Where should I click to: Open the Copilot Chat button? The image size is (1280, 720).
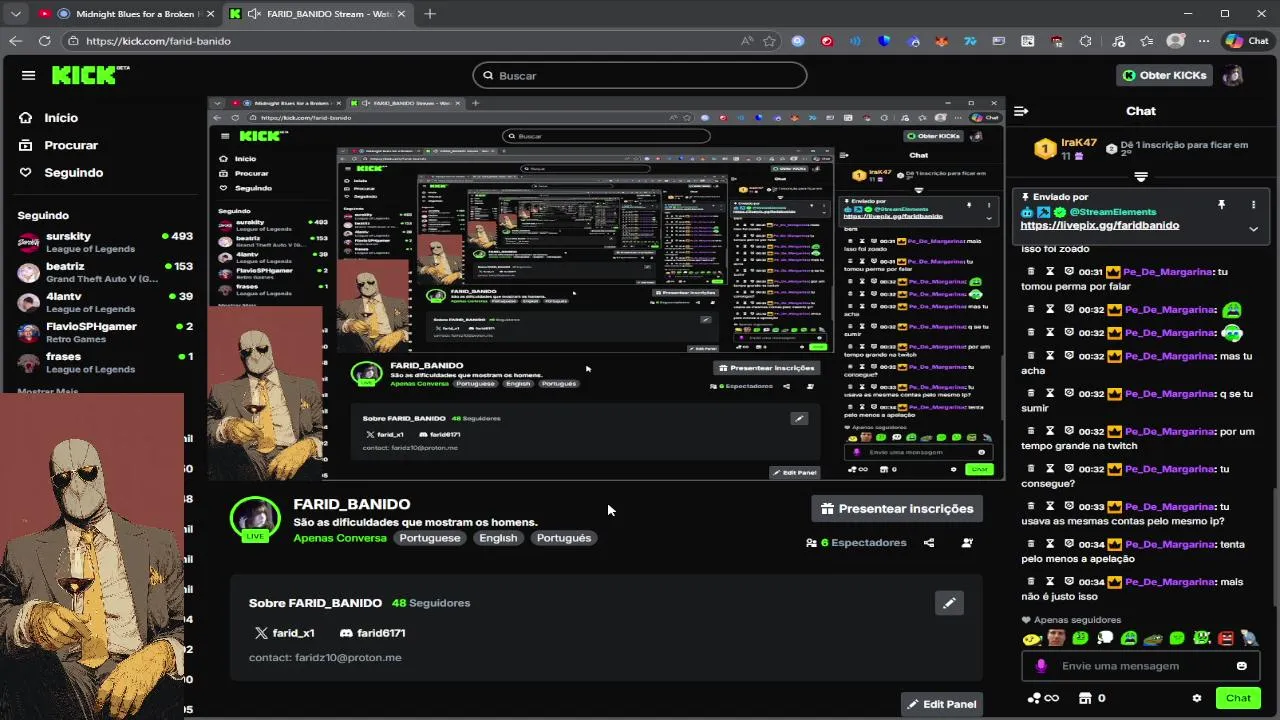click(1248, 41)
